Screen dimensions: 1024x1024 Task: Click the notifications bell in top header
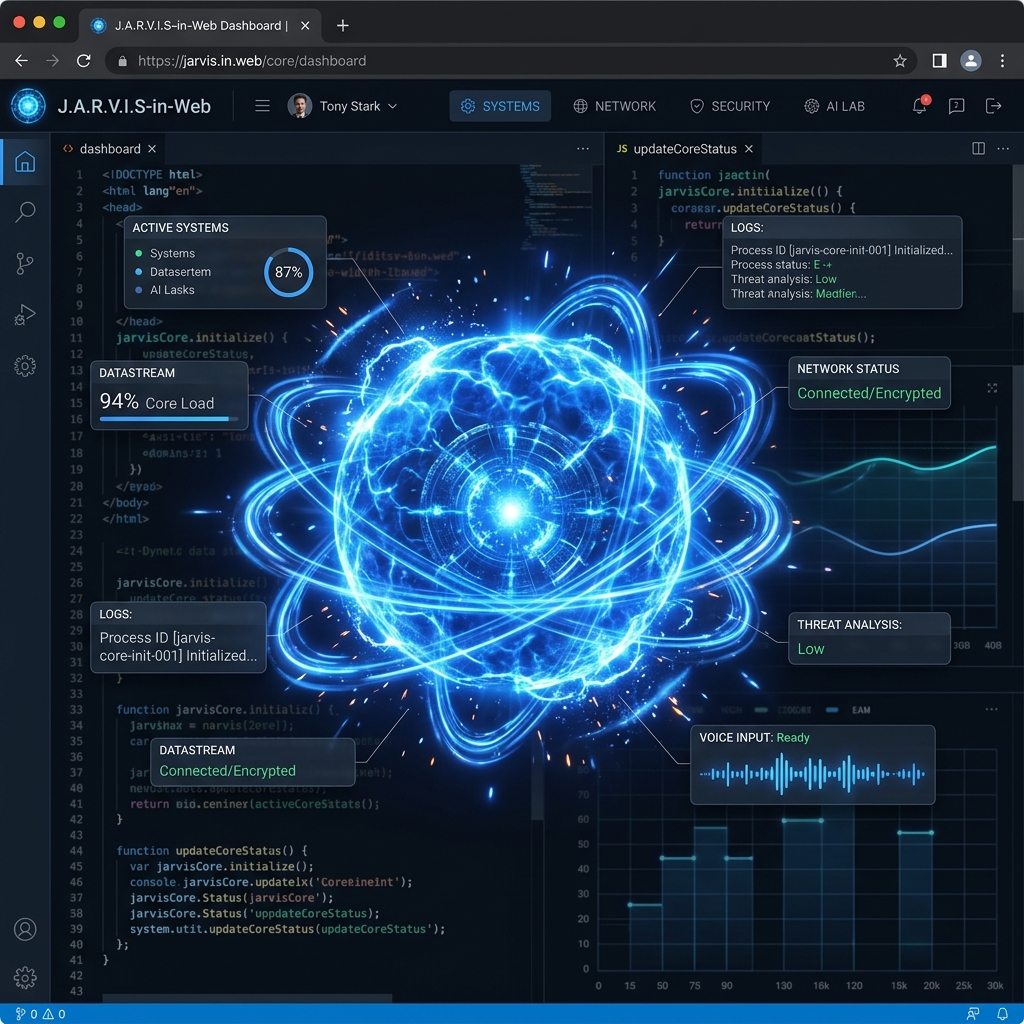coord(919,106)
